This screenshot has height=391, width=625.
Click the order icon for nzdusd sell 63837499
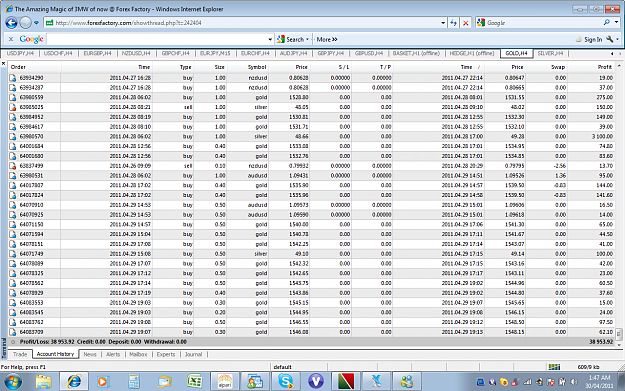pos(13,166)
